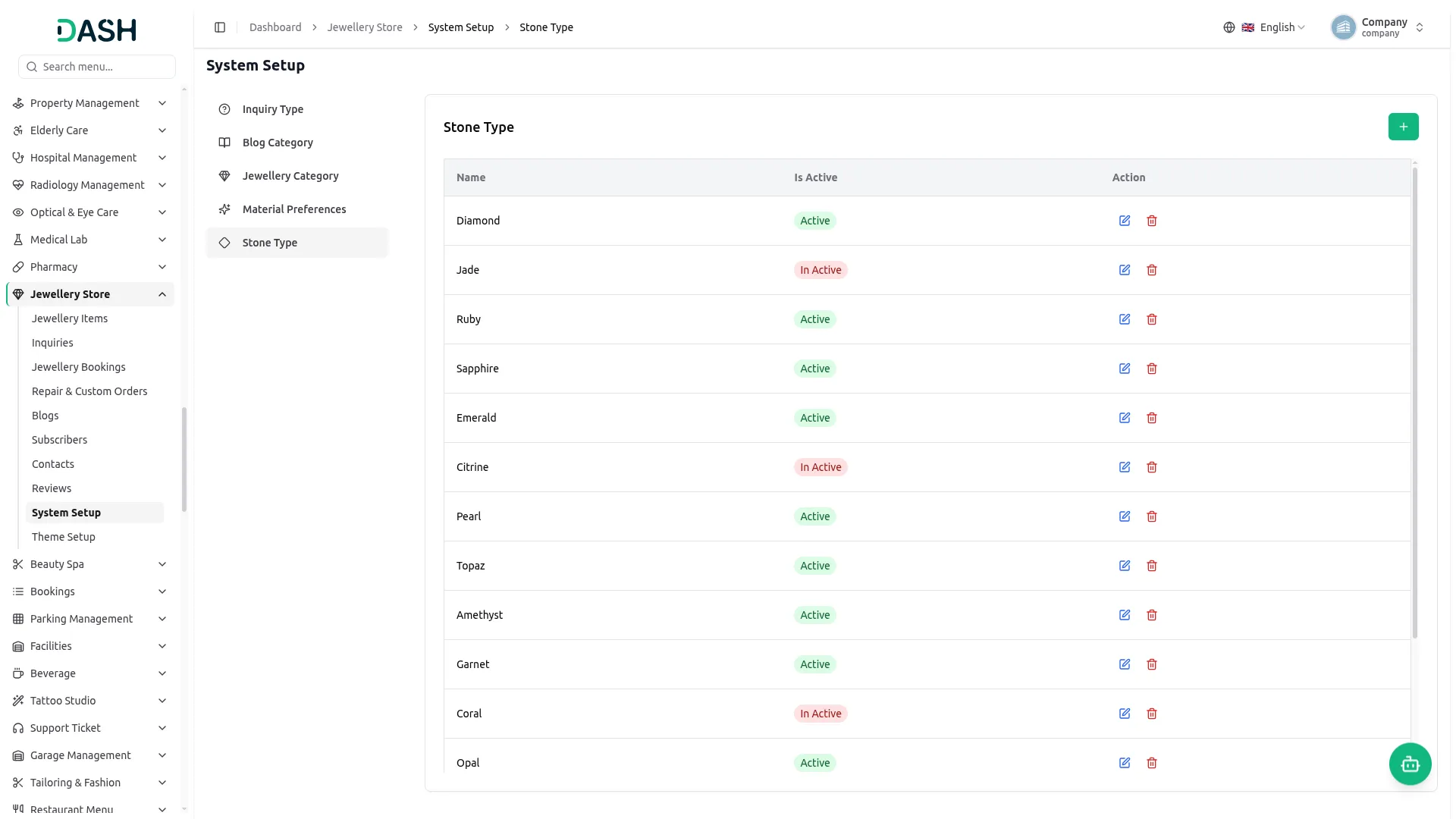Delete the Garnet stone type
Viewport: 1456px width, 819px height.
tap(1152, 664)
